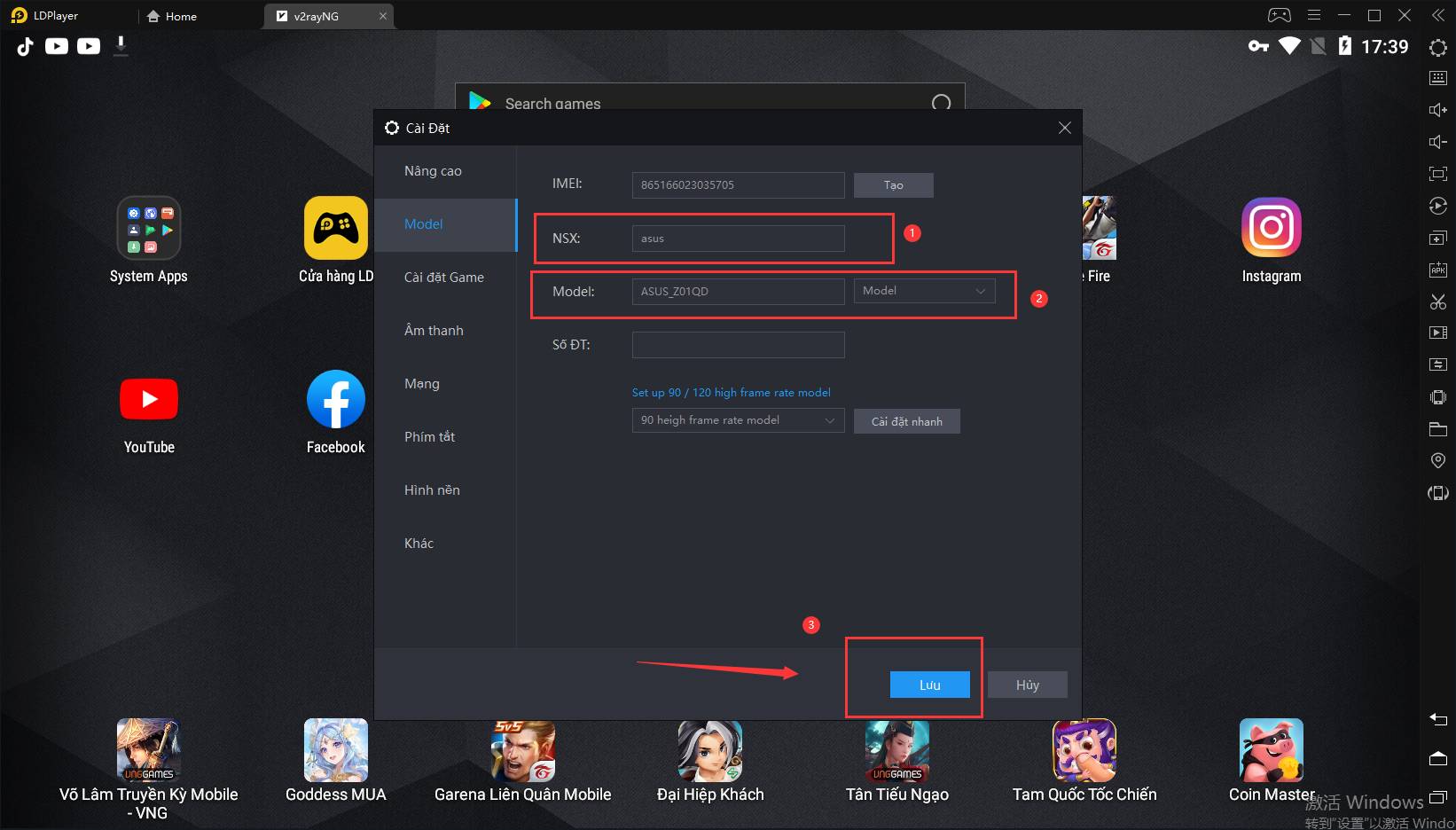Open the Khác settings tab
The height and width of the screenshot is (830, 1456).
click(x=445, y=544)
